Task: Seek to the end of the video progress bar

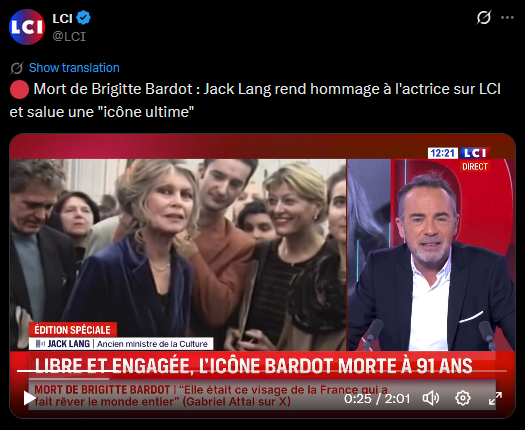Action: tap(506, 371)
